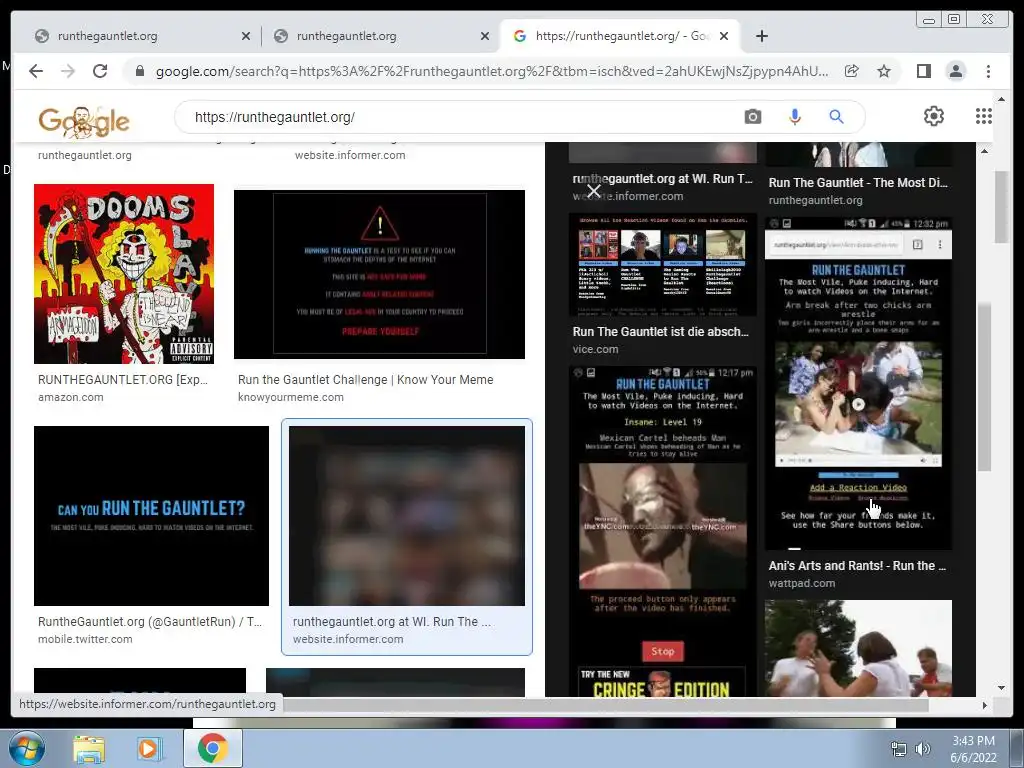This screenshot has height=768, width=1024.
Task: Click the knowyourmeme.com source label
Action: click(x=291, y=397)
